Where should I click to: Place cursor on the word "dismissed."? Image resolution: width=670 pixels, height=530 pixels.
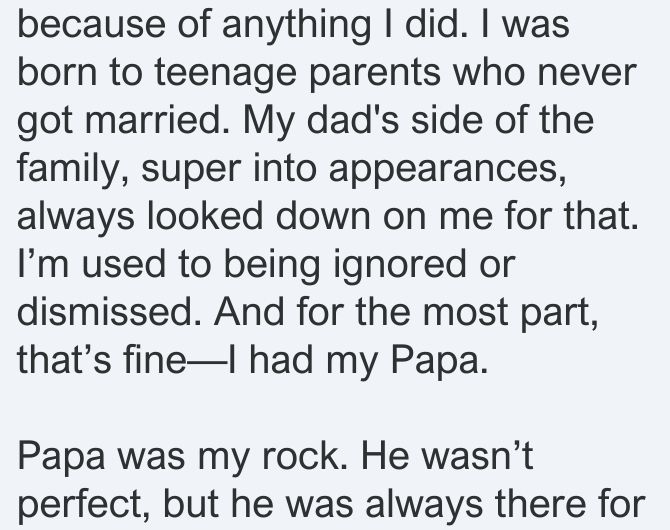click(x=109, y=312)
